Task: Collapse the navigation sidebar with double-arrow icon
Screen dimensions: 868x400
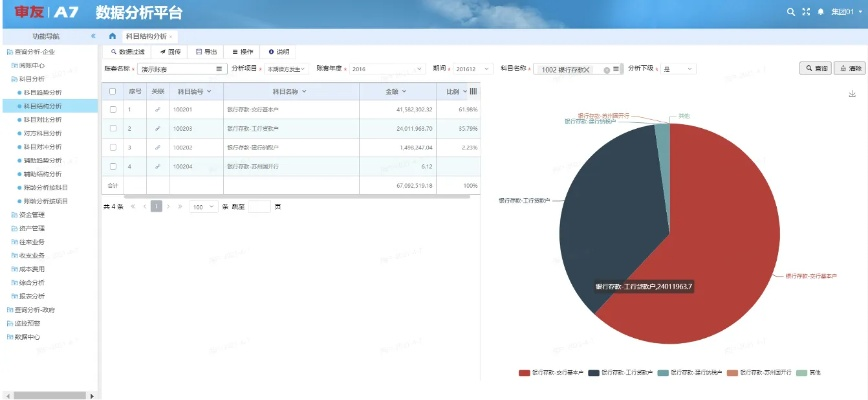Action: (93, 36)
